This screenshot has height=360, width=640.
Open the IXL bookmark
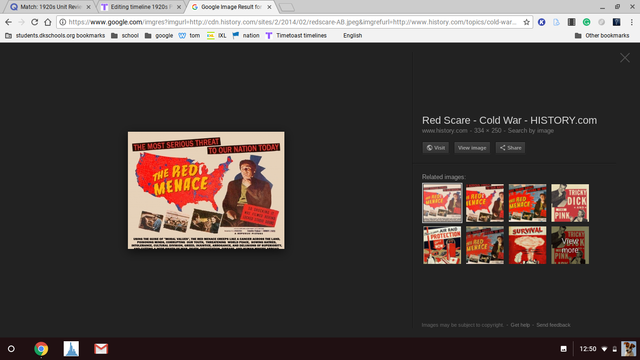tap(217, 36)
